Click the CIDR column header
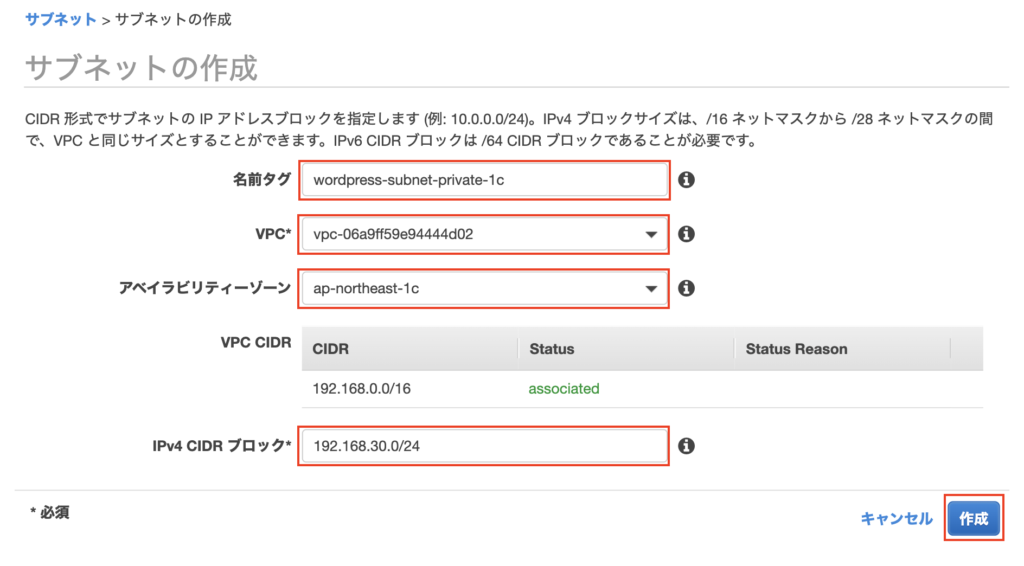This screenshot has width=1024, height=566. coord(331,349)
